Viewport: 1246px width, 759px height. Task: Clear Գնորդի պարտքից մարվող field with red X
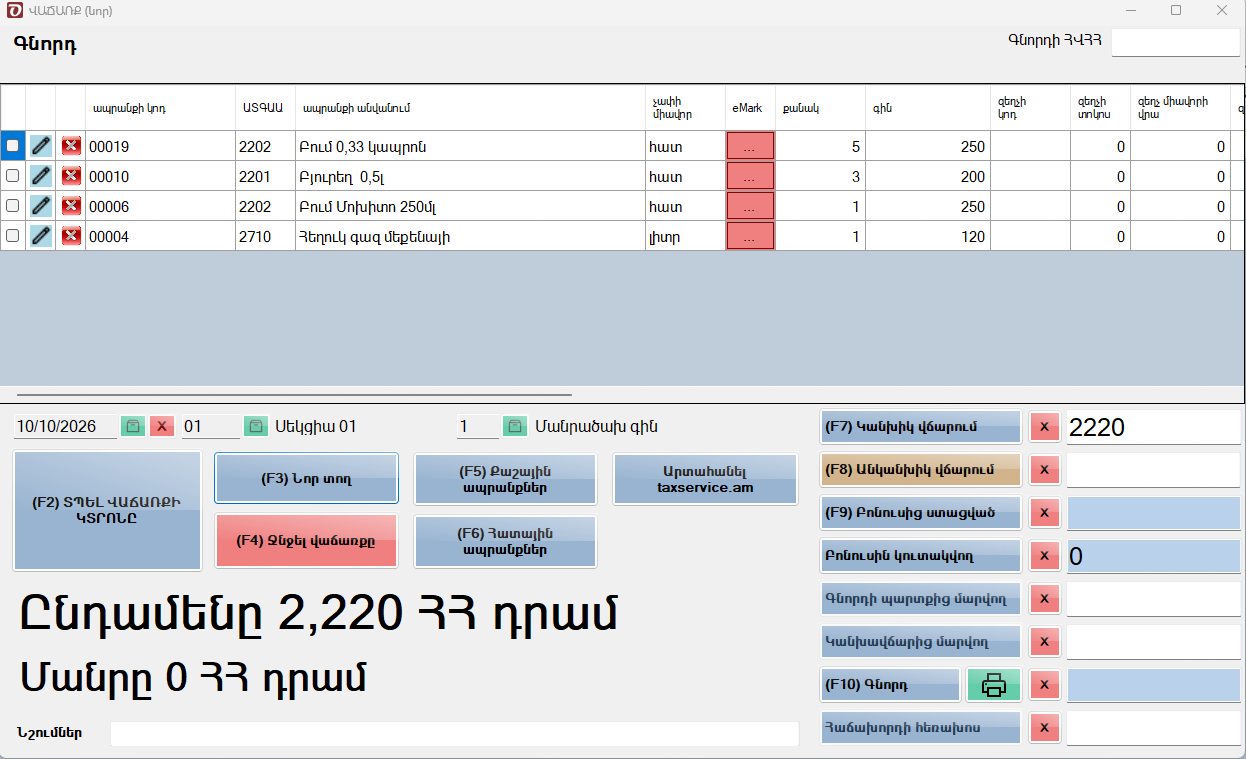click(x=1044, y=599)
